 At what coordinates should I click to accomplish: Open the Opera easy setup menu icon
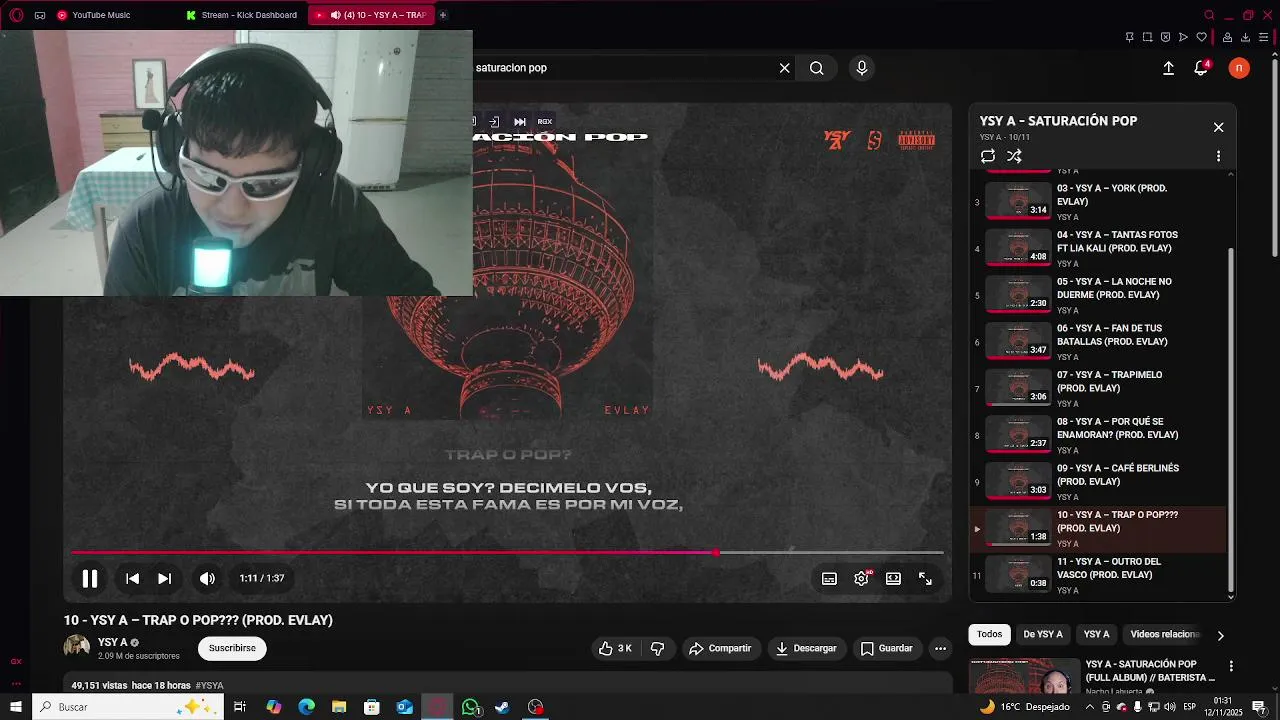[x=1265, y=37]
